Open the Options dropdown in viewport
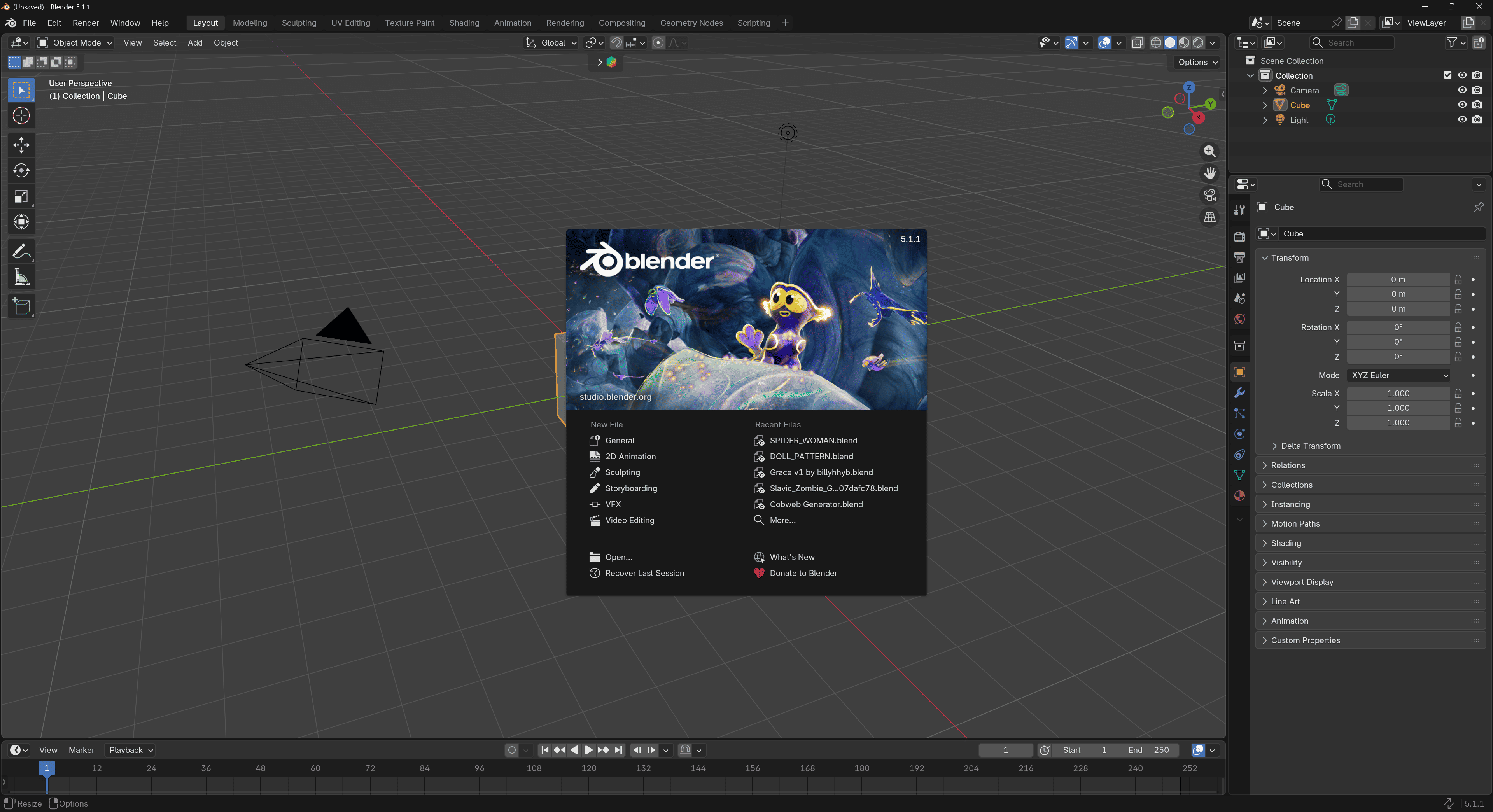 tap(1197, 62)
